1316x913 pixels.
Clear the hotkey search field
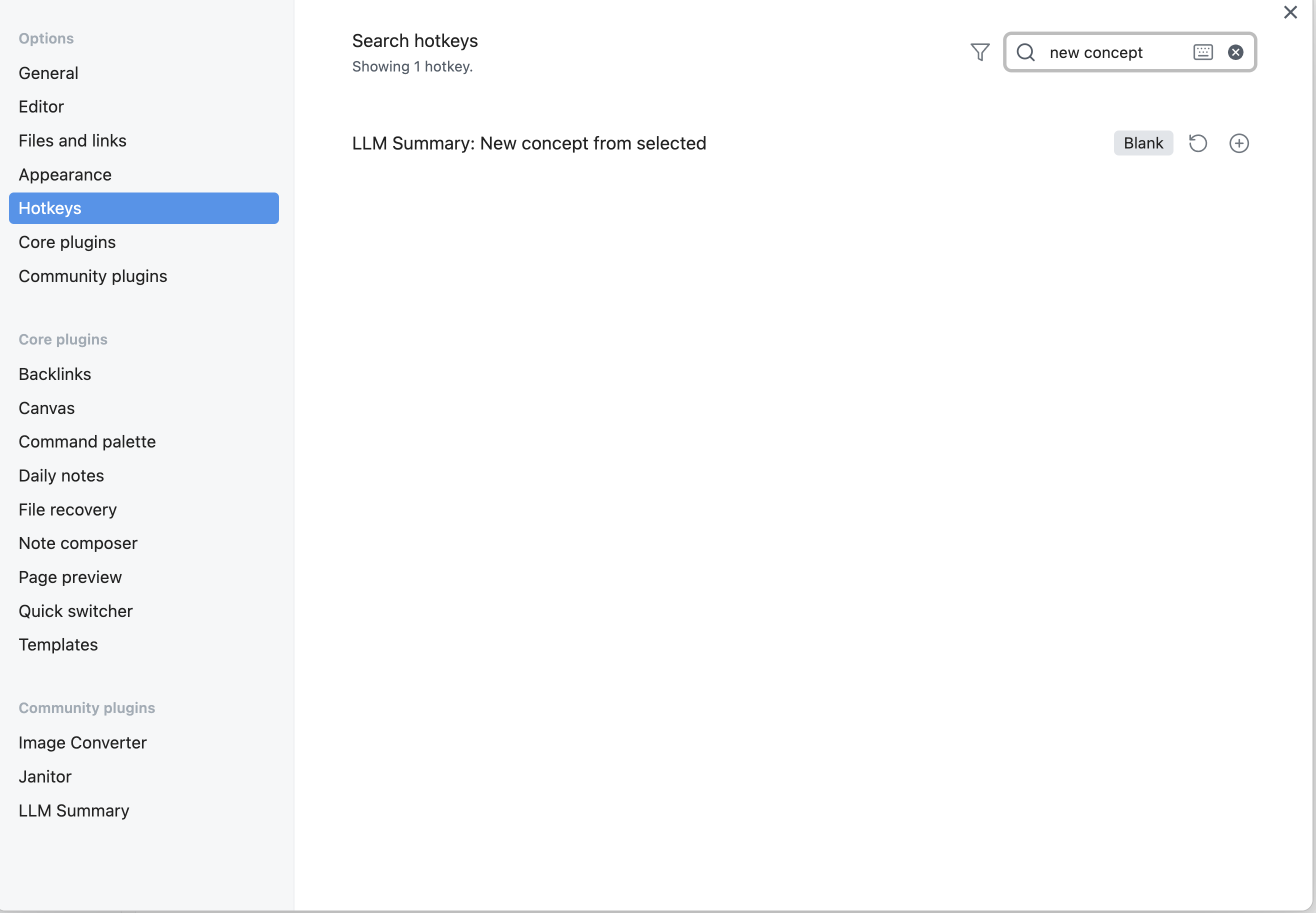[1235, 52]
